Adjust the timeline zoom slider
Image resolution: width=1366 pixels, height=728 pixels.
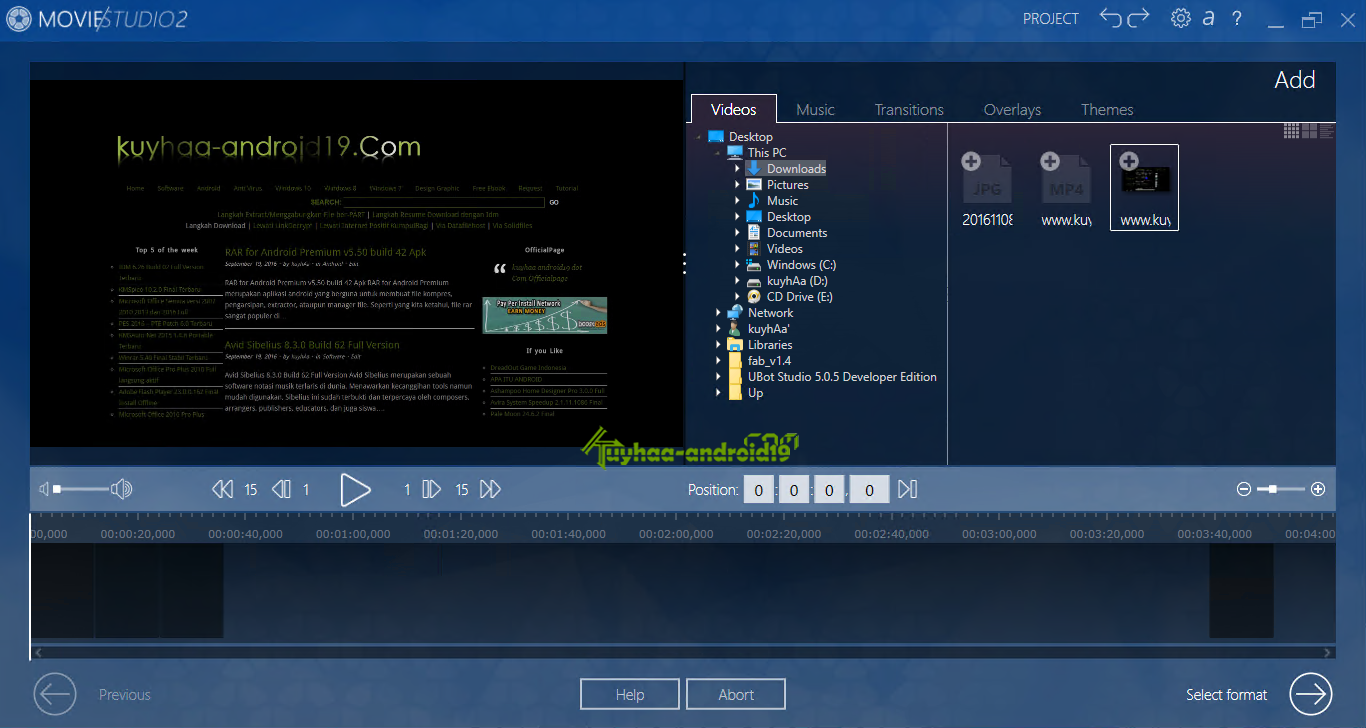(x=1281, y=489)
